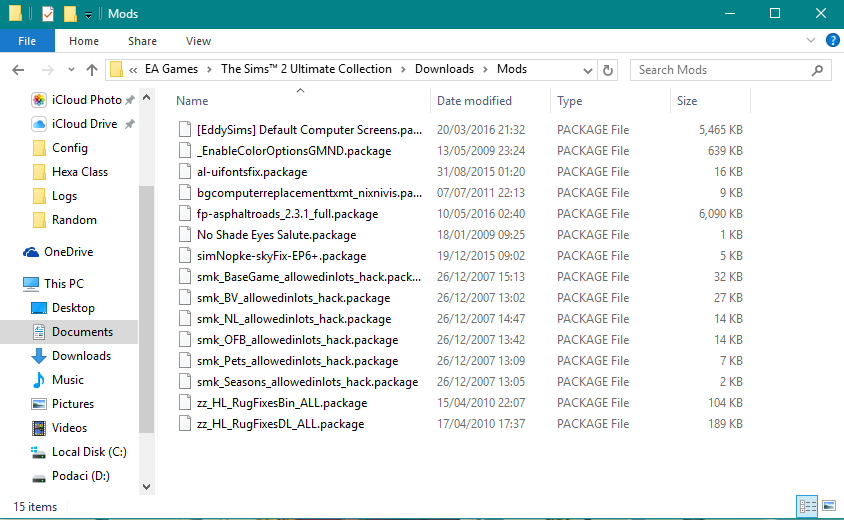Click in the Search Mods field
This screenshot has width=844, height=520.
coord(720,70)
